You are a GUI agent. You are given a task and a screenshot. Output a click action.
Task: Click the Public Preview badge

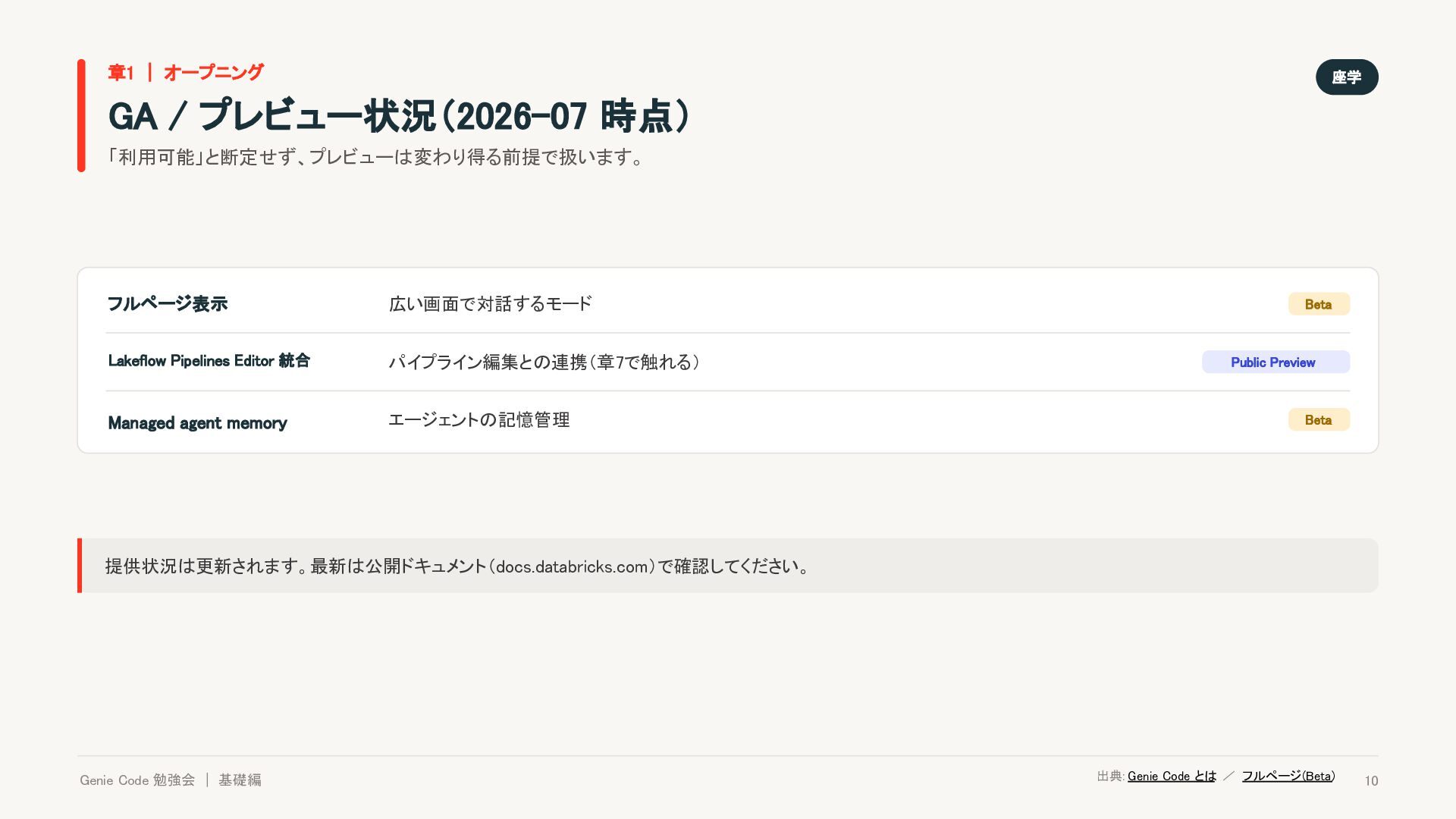pos(1276,362)
